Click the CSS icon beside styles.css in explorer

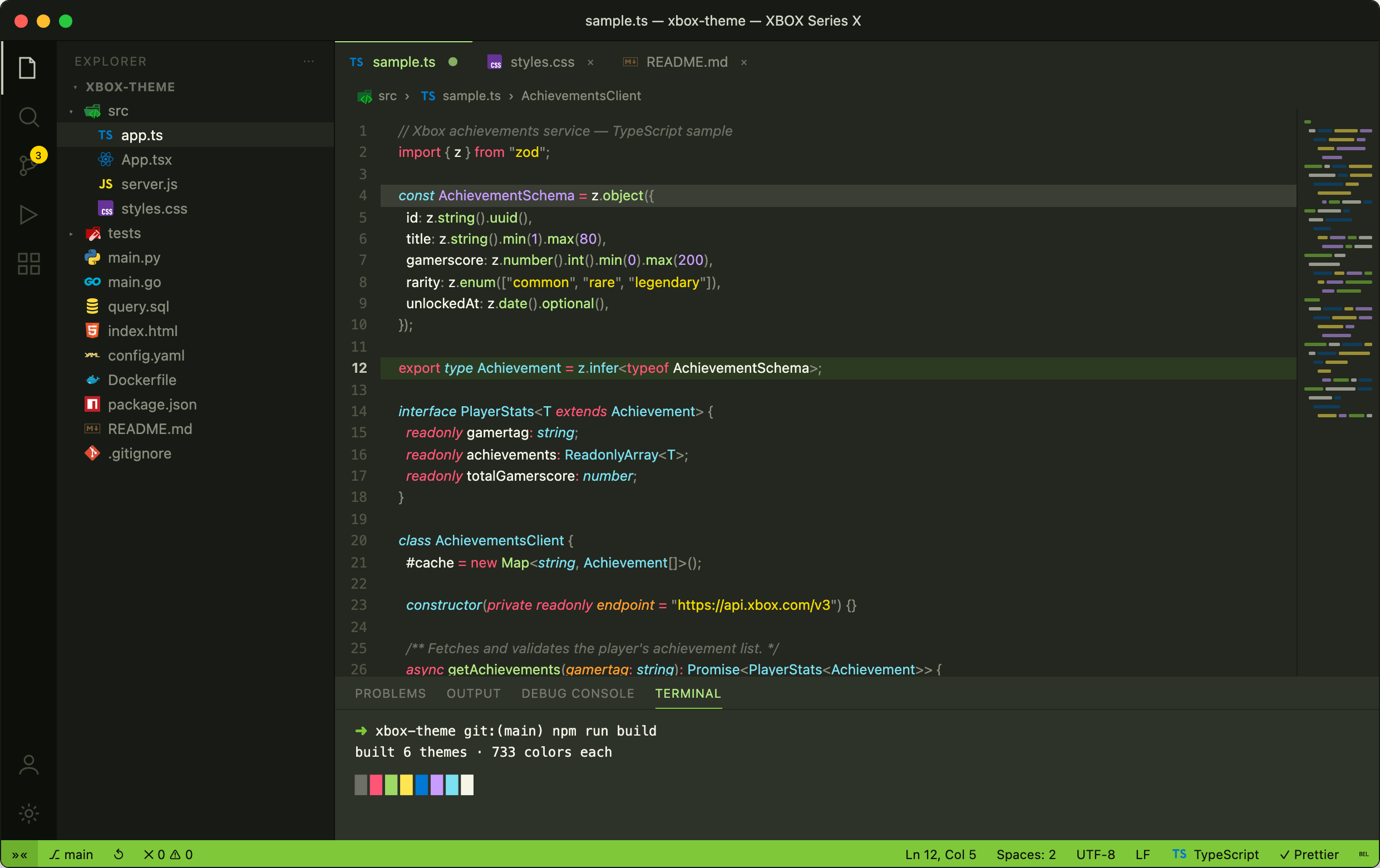[106, 209]
